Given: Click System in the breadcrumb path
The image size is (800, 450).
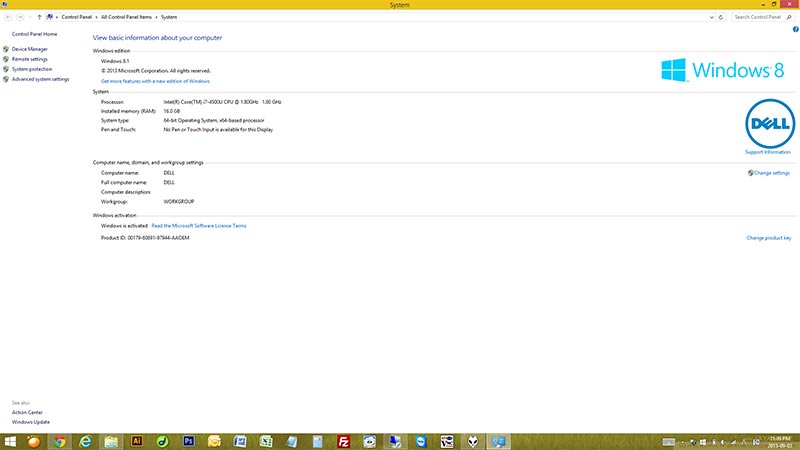Looking at the screenshot, I should [x=169, y=17].
